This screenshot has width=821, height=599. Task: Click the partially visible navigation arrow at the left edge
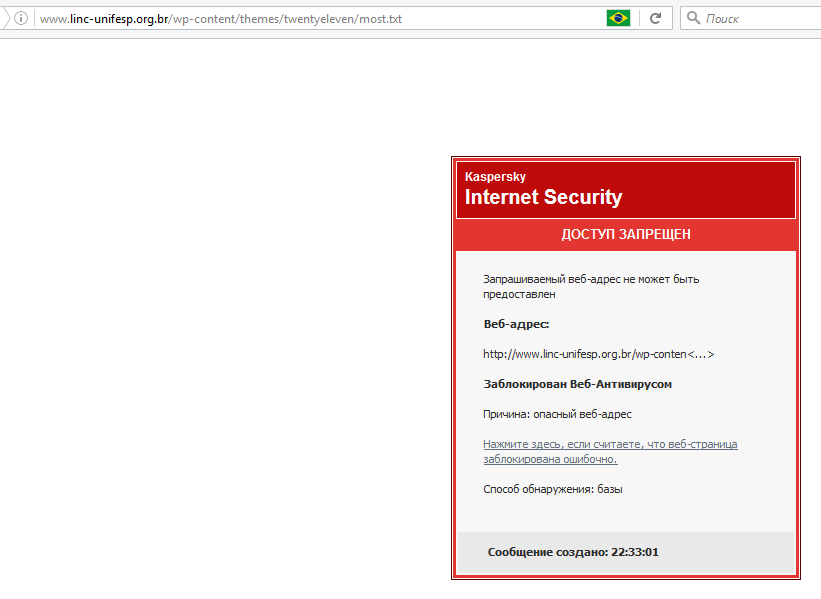4,18
